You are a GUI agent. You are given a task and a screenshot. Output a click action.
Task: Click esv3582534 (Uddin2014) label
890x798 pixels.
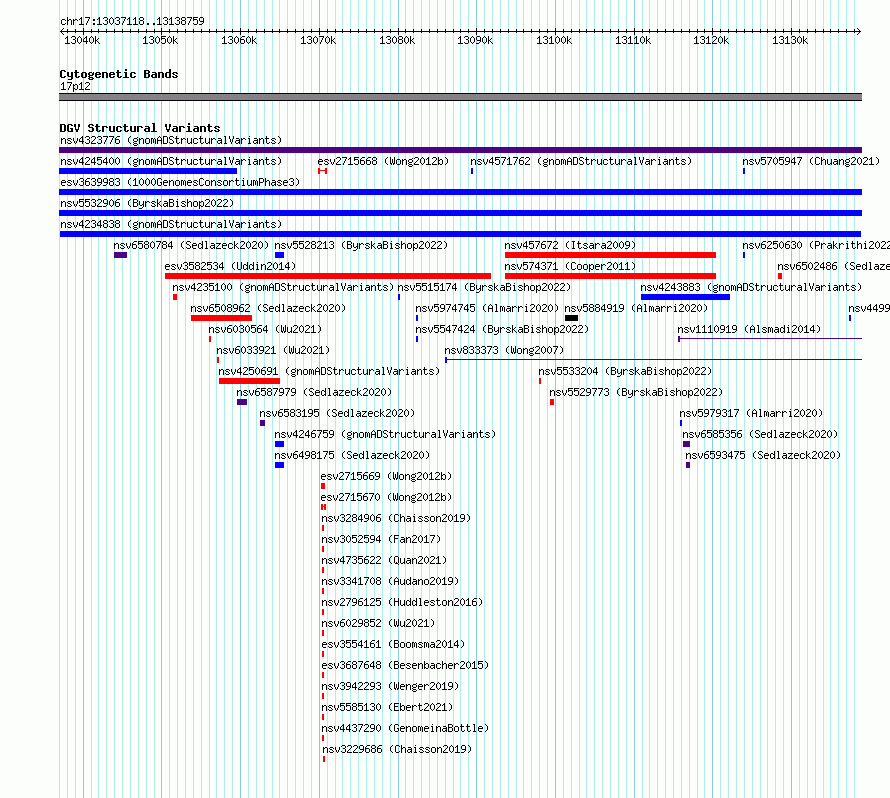(230, 266)
